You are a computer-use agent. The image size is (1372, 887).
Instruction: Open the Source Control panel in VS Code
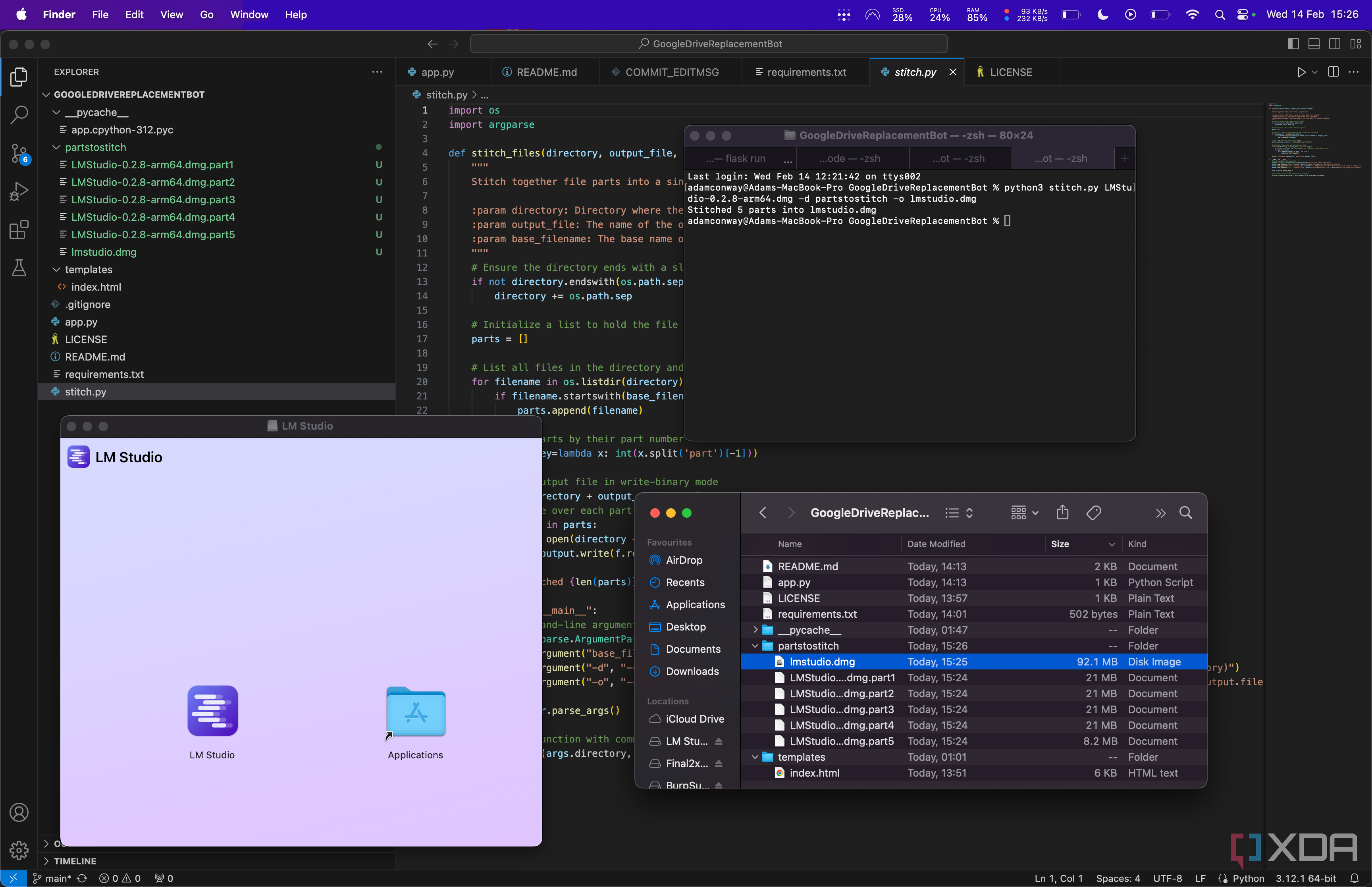click(x=19, y=153)
